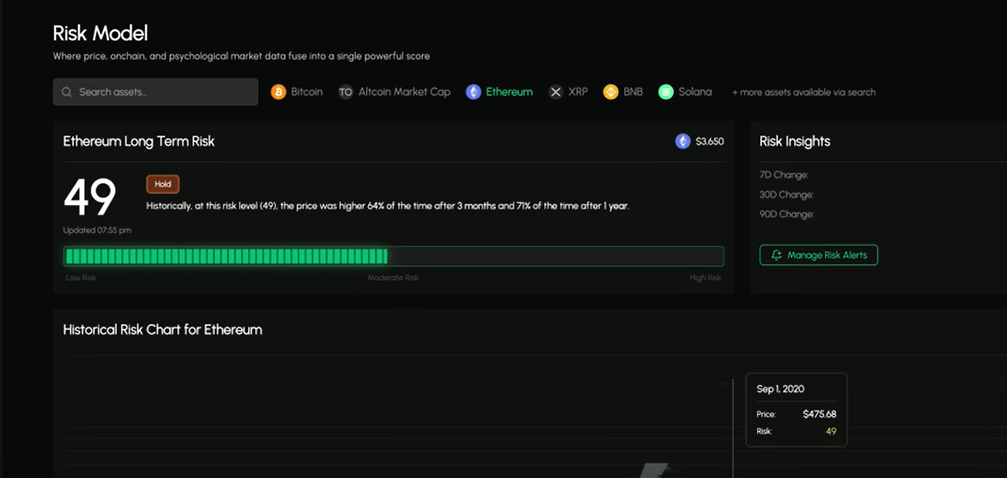Focus the Search assets input field

pyautogui.click(x=160, y=92)
